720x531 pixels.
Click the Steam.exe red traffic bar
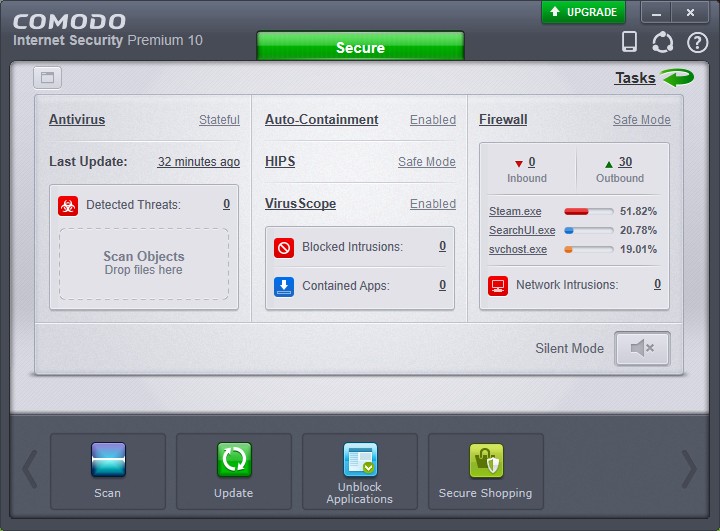point(589,211)
